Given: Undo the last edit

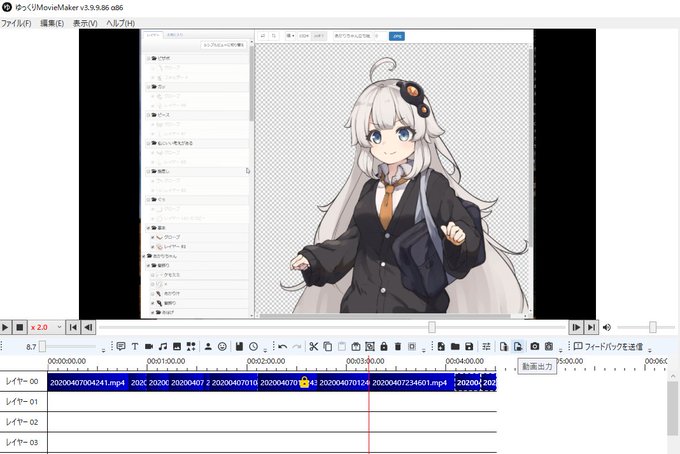Looking at the screenshot, I should [x=283, y=346].
